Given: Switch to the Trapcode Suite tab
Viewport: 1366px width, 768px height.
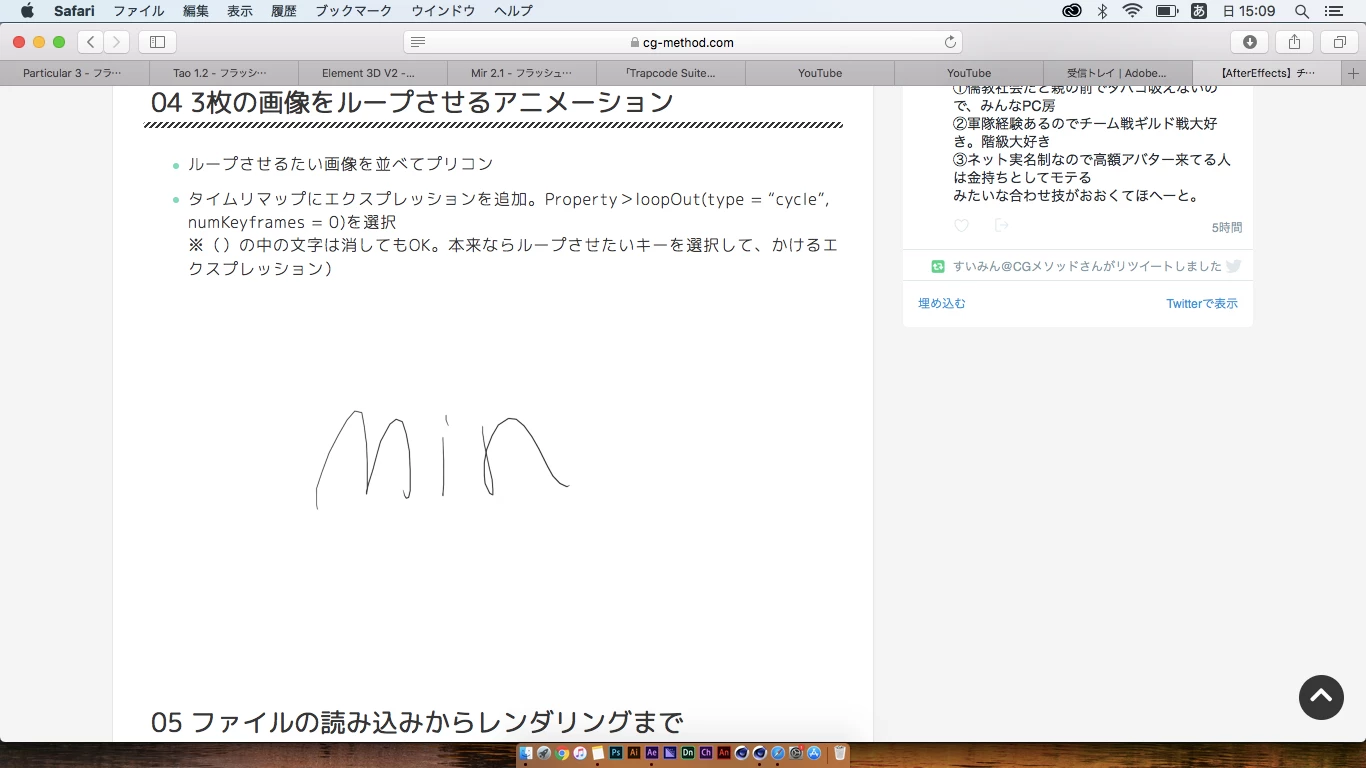Looking at the screenshot, I should pos(670,73).
